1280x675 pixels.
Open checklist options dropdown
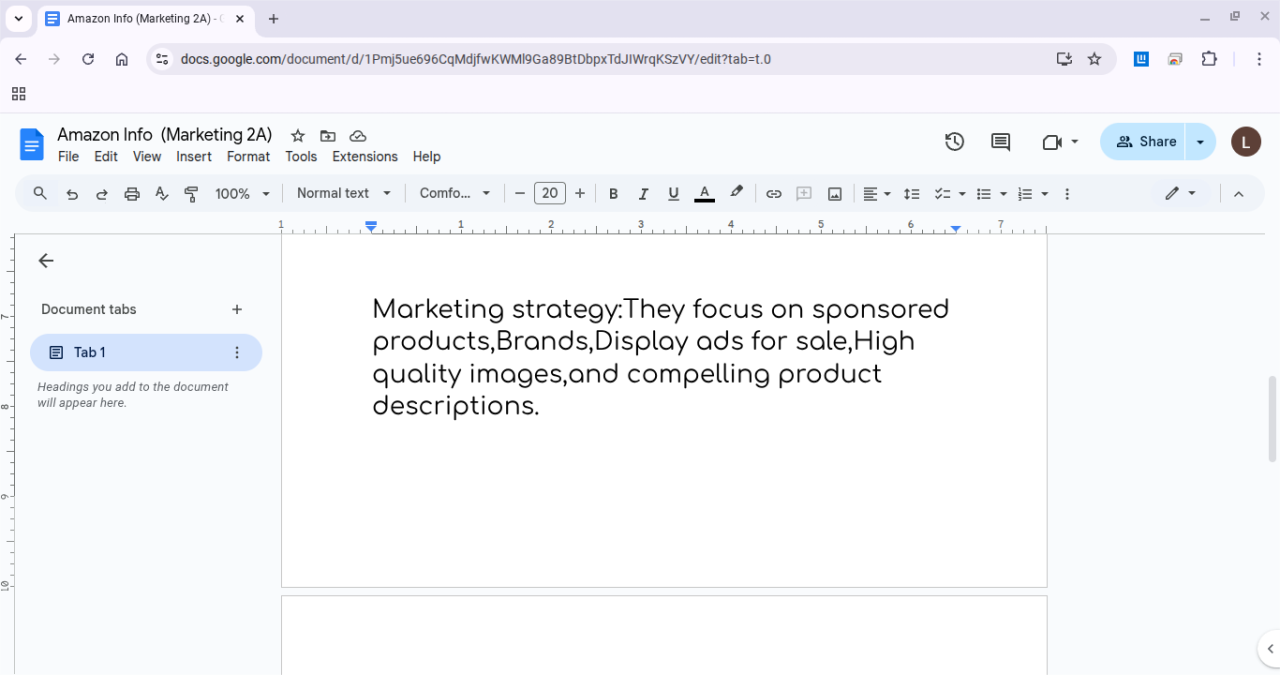click(949, 194)
